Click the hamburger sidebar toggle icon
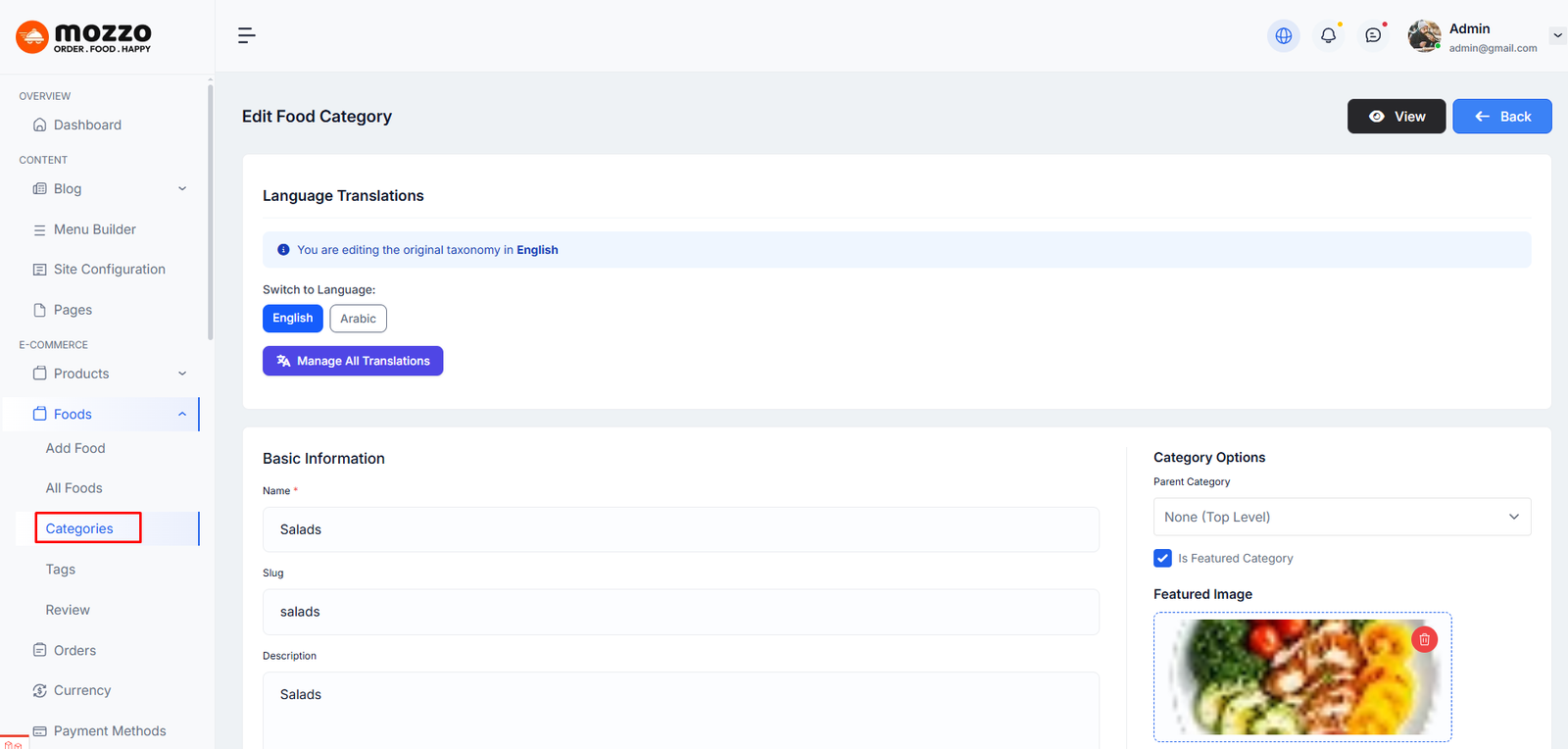Screen dimensions: 1568x749 [246, 35]
